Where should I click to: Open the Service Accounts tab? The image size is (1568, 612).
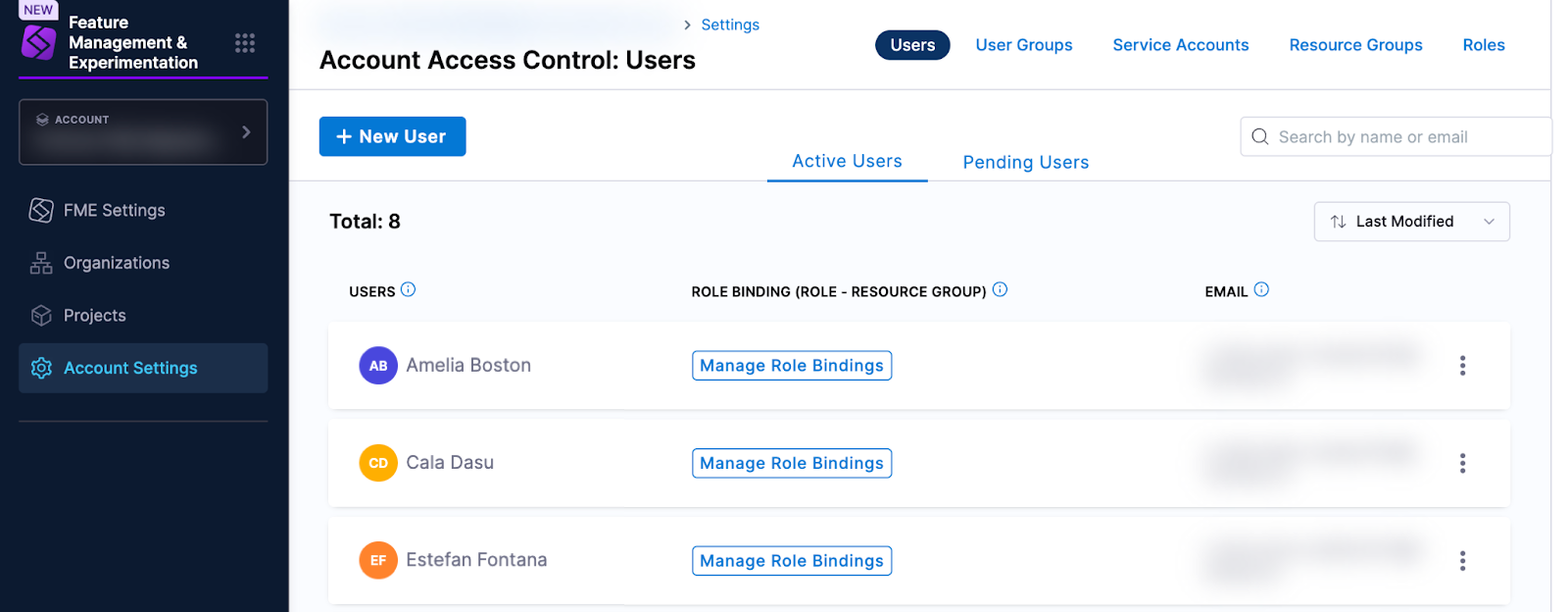1180,45
